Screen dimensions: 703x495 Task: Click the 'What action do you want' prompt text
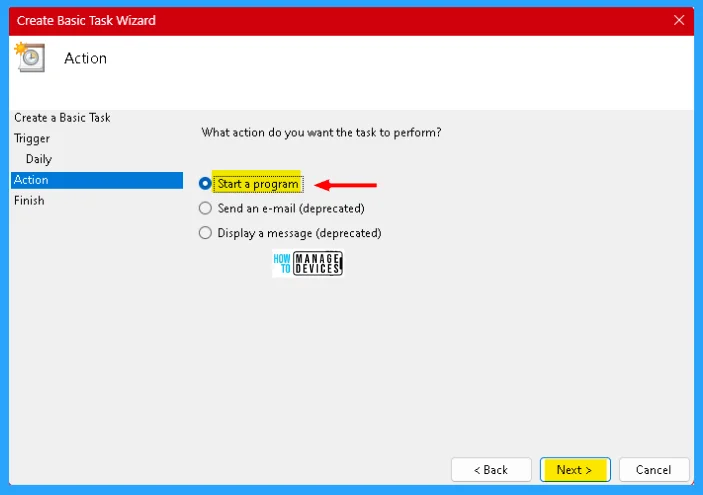[x=321, y=133]
